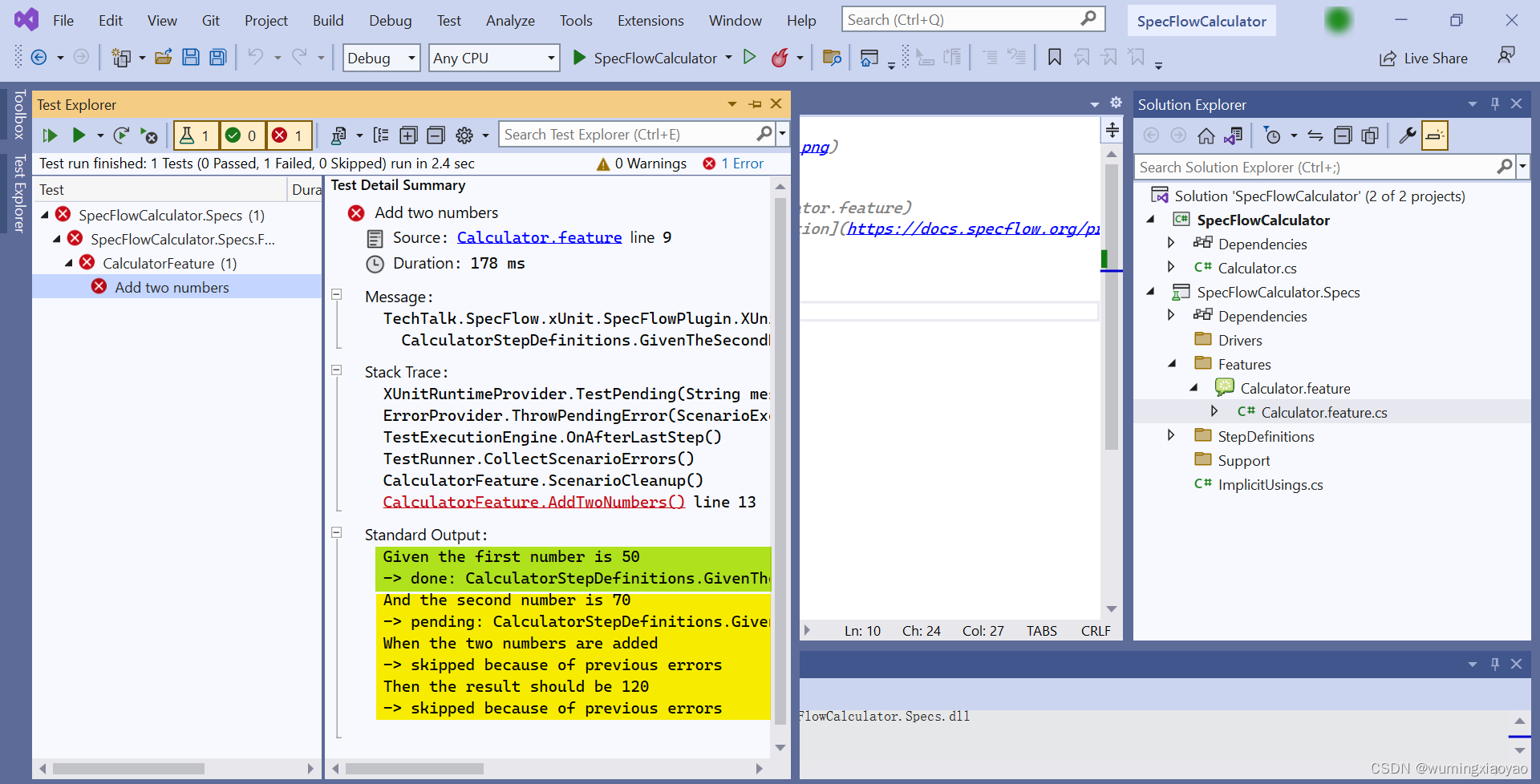
Task: Open the Test menu
Action: [x=449, y=21]
